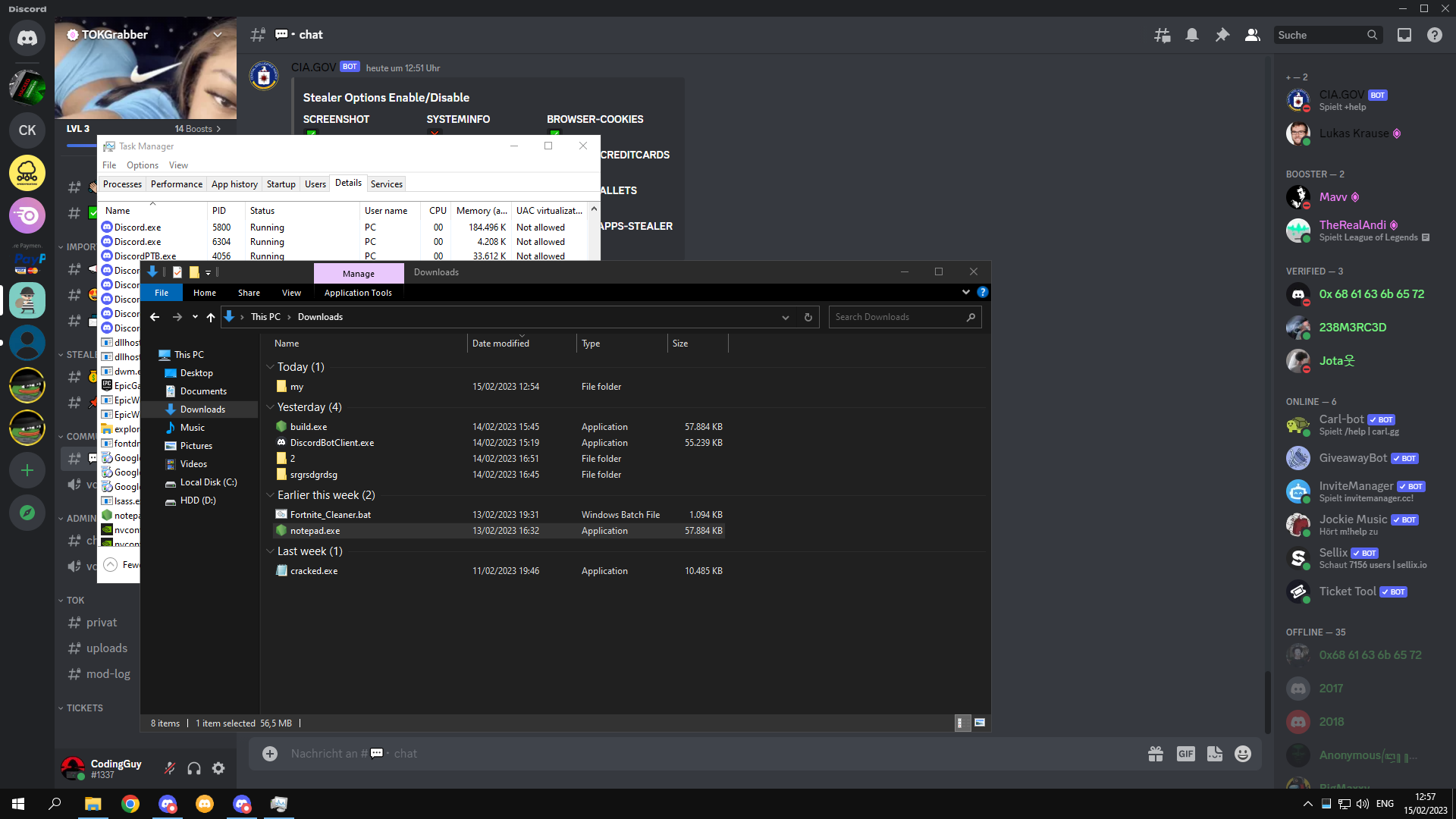Open taskbar search
Viewport: 1456px width, 819px height.
55,804
